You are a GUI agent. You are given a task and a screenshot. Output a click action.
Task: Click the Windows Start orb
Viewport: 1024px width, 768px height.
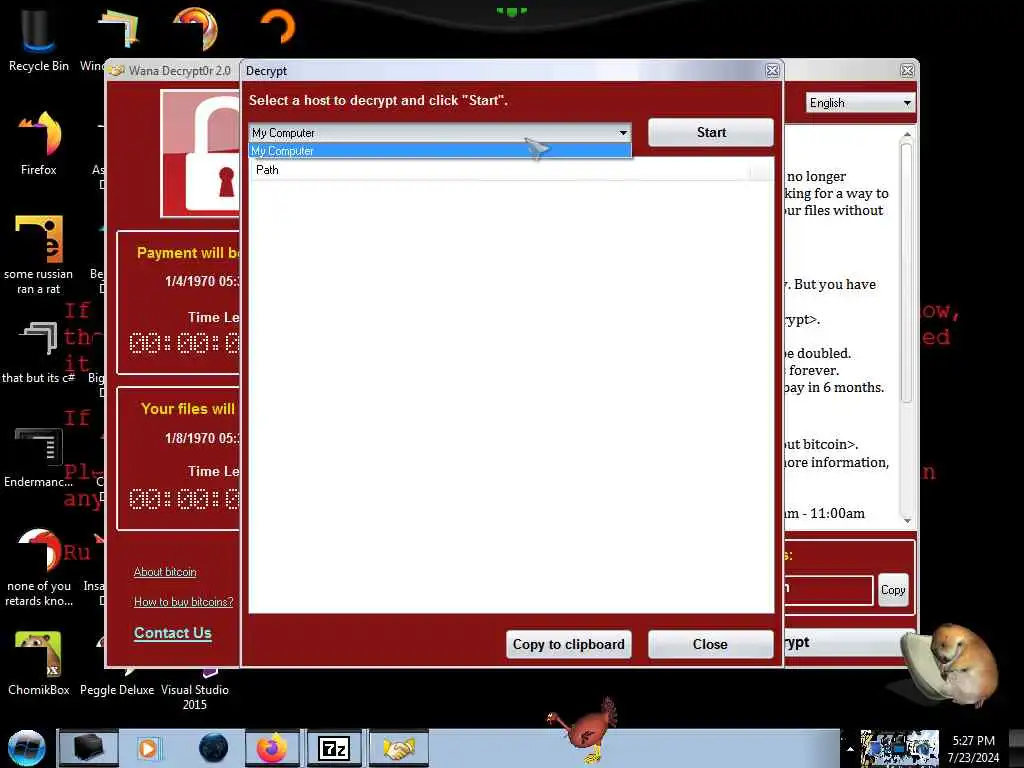tap(27, 748)
